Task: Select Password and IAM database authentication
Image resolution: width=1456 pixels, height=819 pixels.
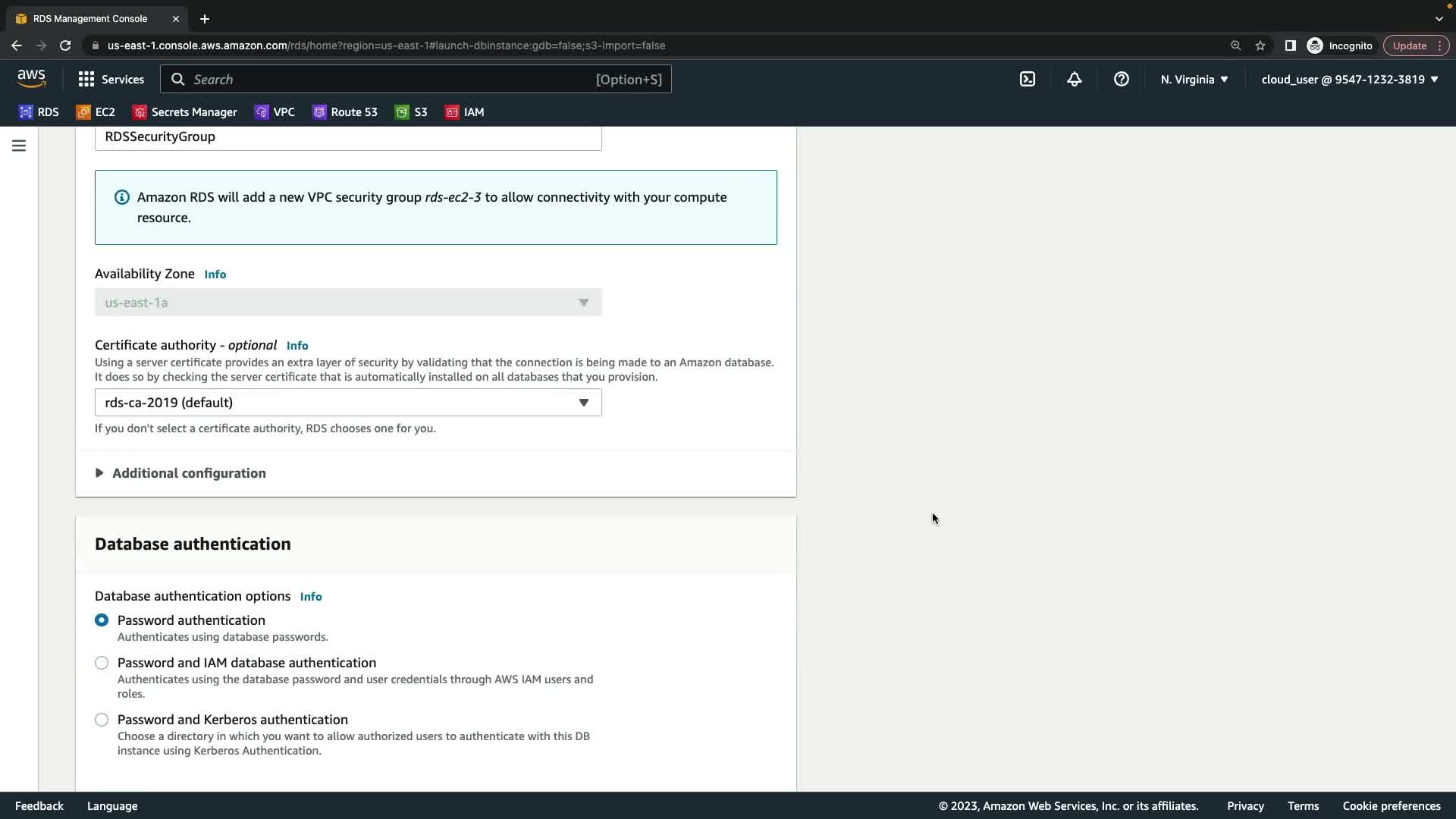Action: pyautogui.click(x=102, y=663)
